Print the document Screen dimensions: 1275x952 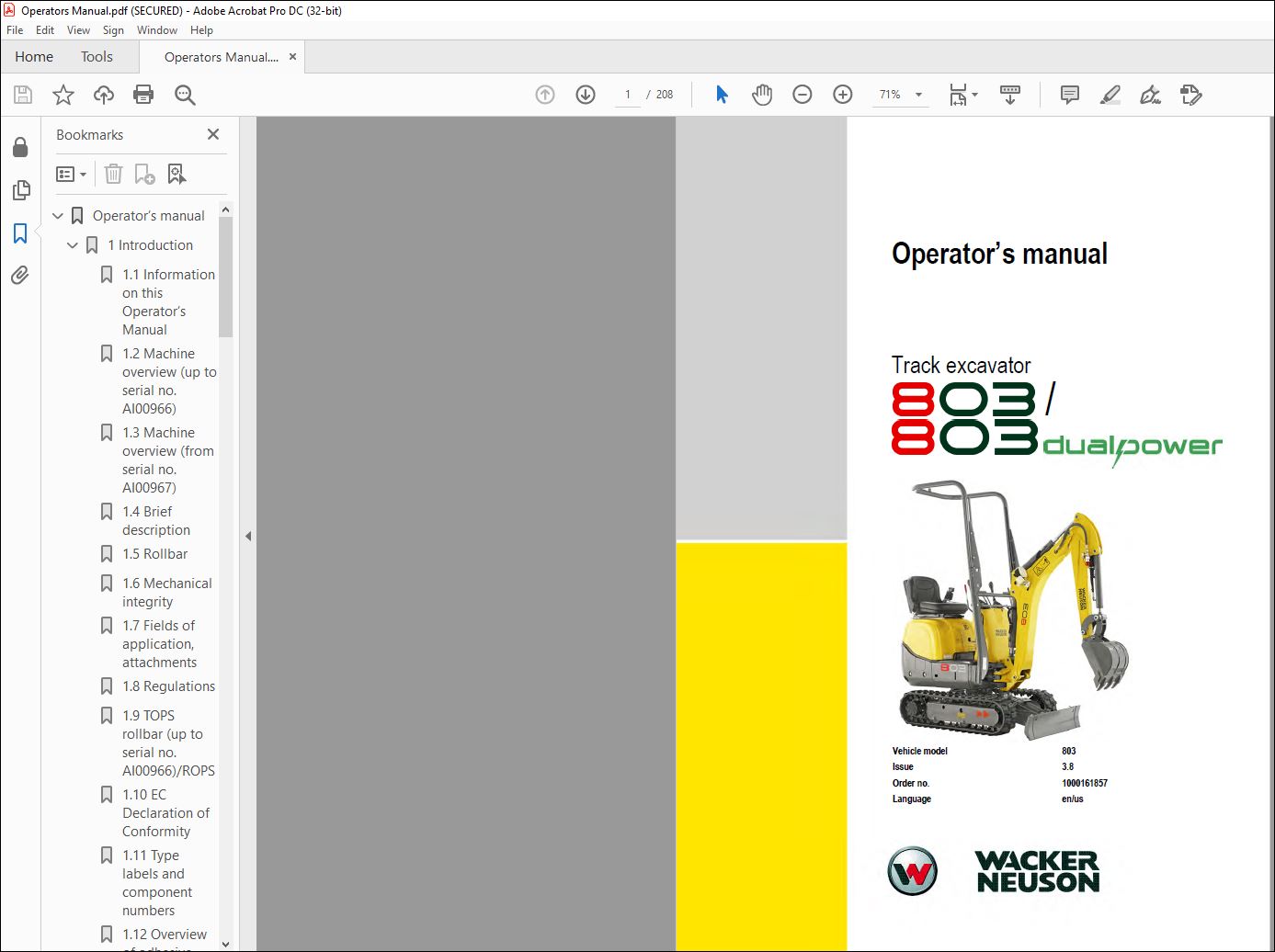pos(143,95)
